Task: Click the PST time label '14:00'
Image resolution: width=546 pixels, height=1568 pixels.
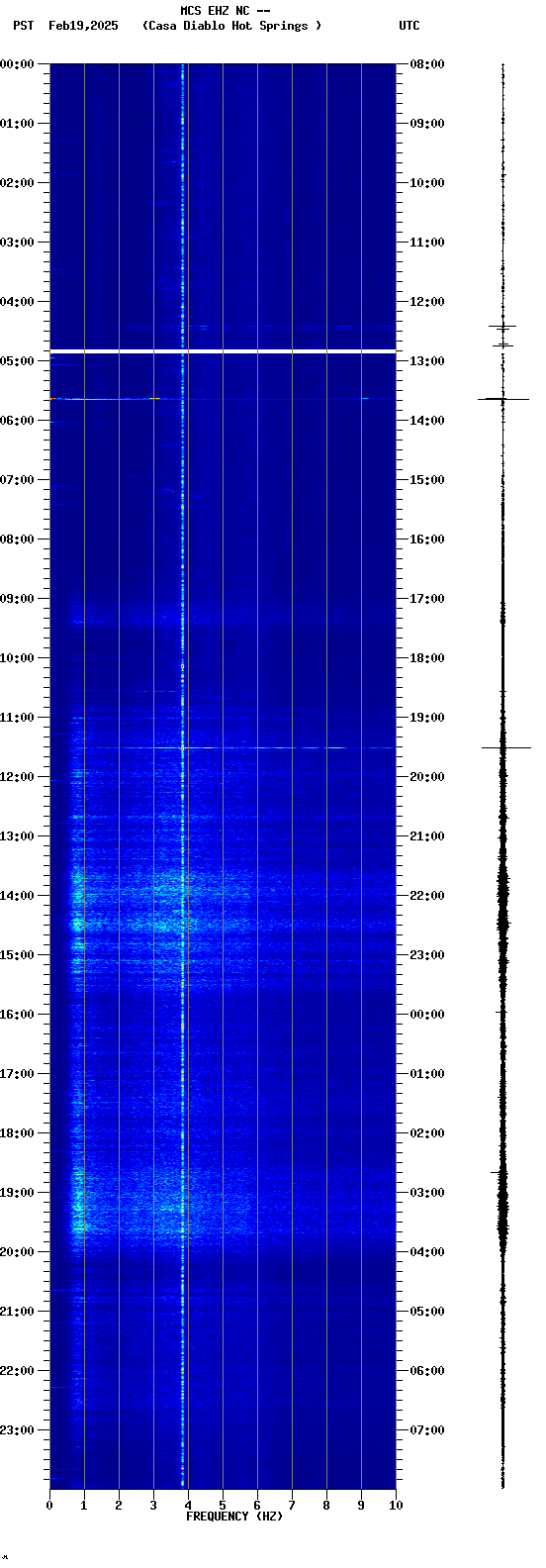Action: pyautogui.click(x=18, y=896)
